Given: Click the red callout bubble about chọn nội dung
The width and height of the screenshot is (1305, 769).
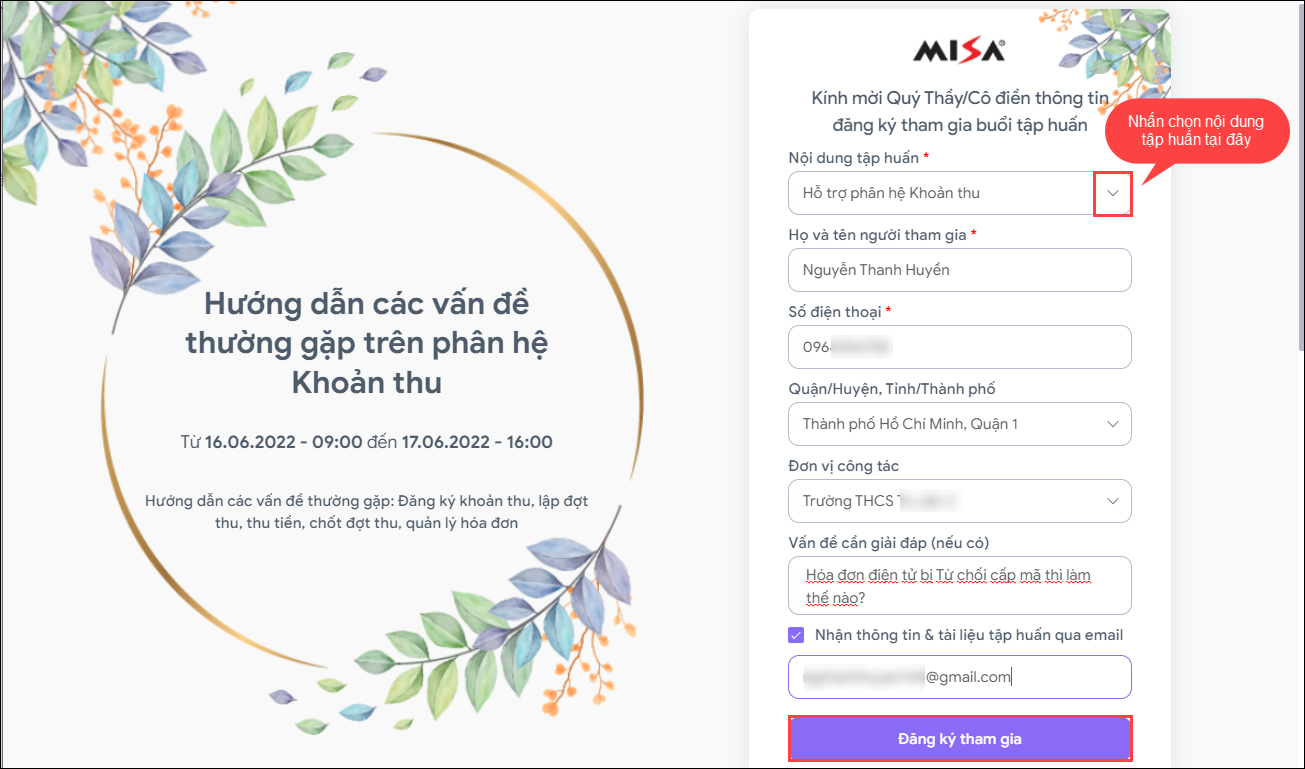Looking at the screenshot, I should point(1195,131).
